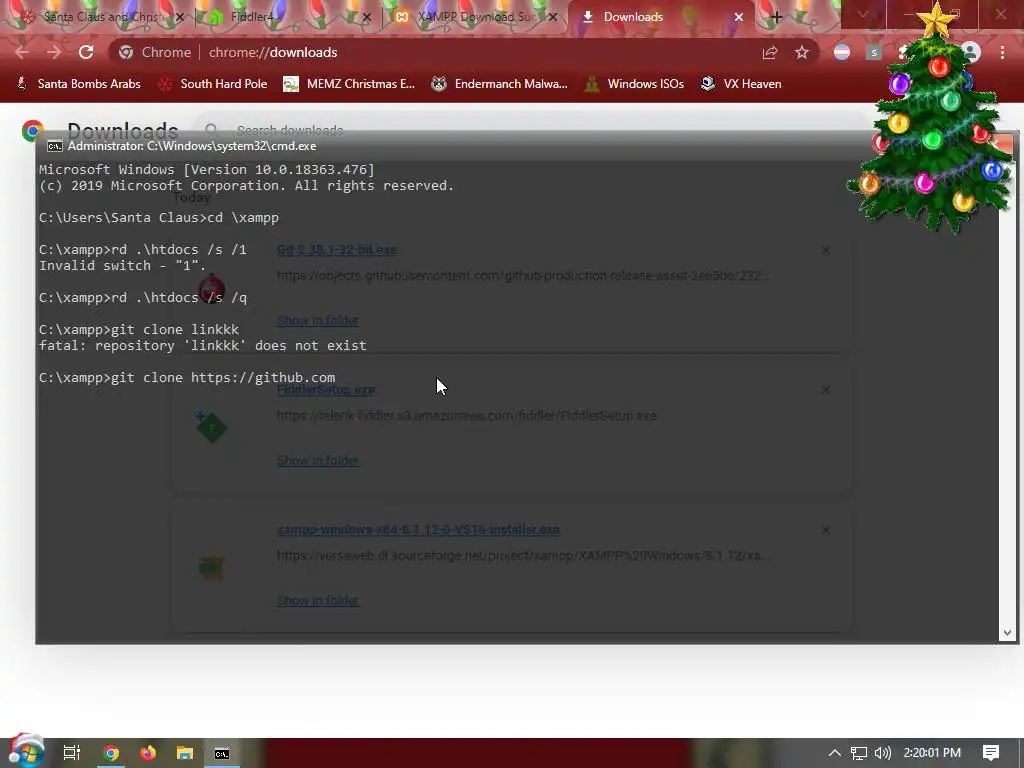Image resolution: width=1024 pixels, height=768 pixels.
Task: Click the Command Prompt taskbar icon
Action: tap(222, 753)
